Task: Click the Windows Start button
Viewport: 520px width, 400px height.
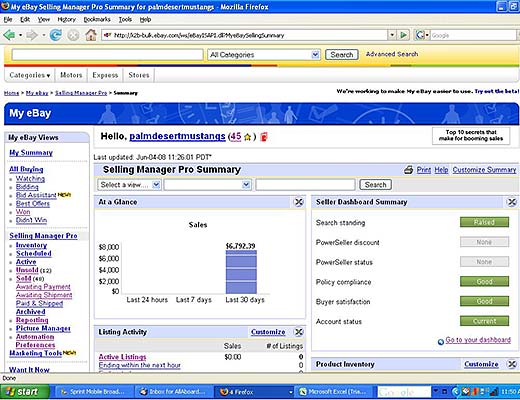Action: coord(25,392)
